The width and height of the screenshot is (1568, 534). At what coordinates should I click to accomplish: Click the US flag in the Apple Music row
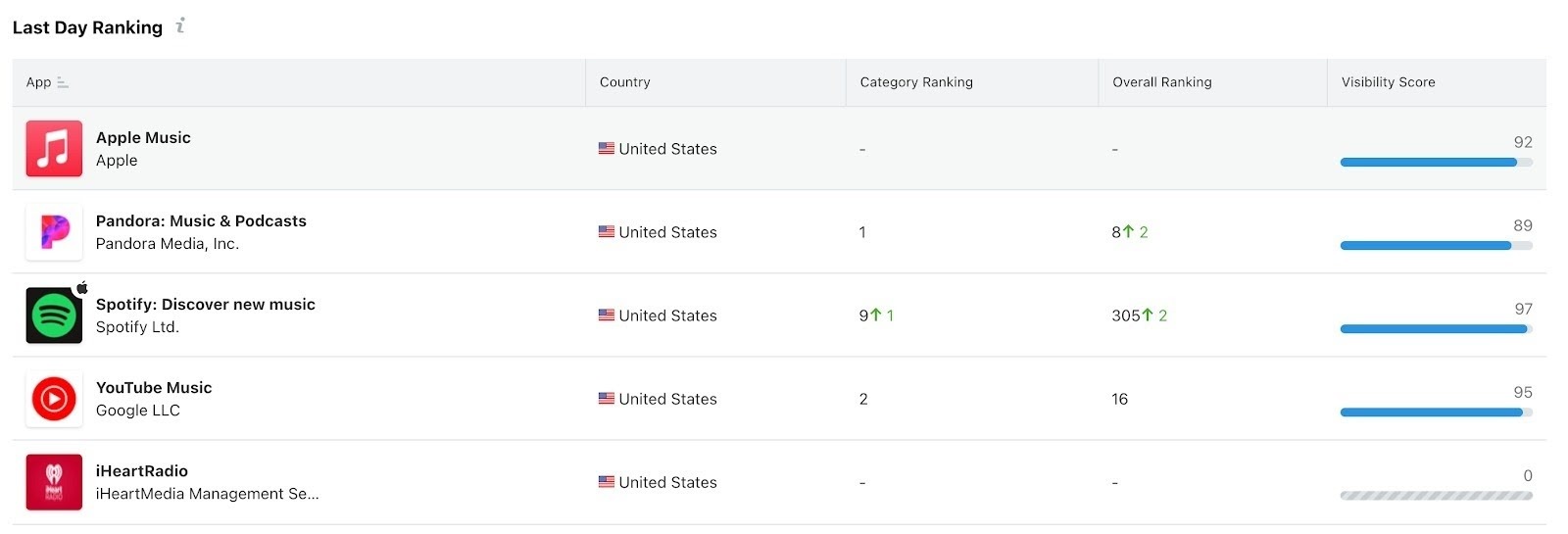click(x=607, y=149)
